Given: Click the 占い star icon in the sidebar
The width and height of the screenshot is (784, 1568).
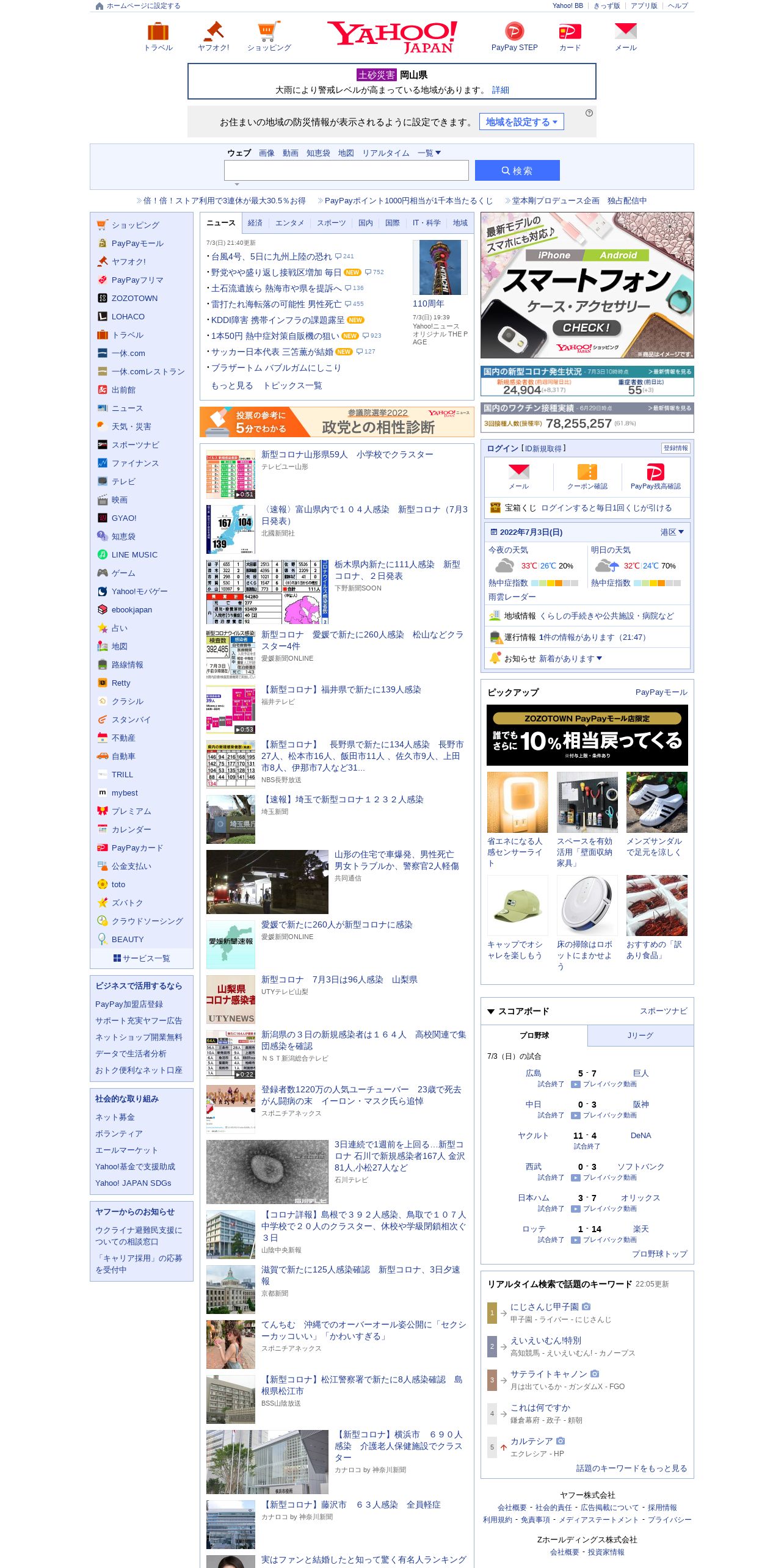Looking at the screenshot, I should (x=103, y=628).
